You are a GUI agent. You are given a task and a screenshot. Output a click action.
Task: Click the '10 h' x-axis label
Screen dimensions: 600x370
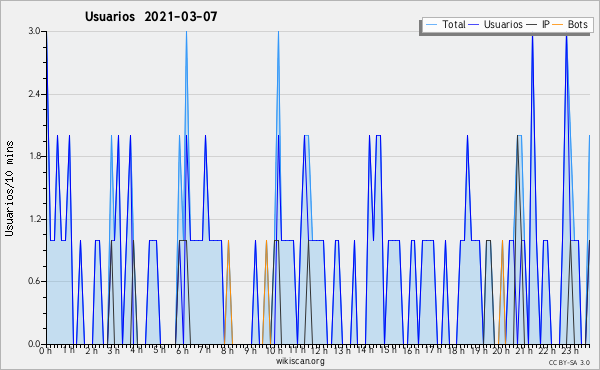274,350
